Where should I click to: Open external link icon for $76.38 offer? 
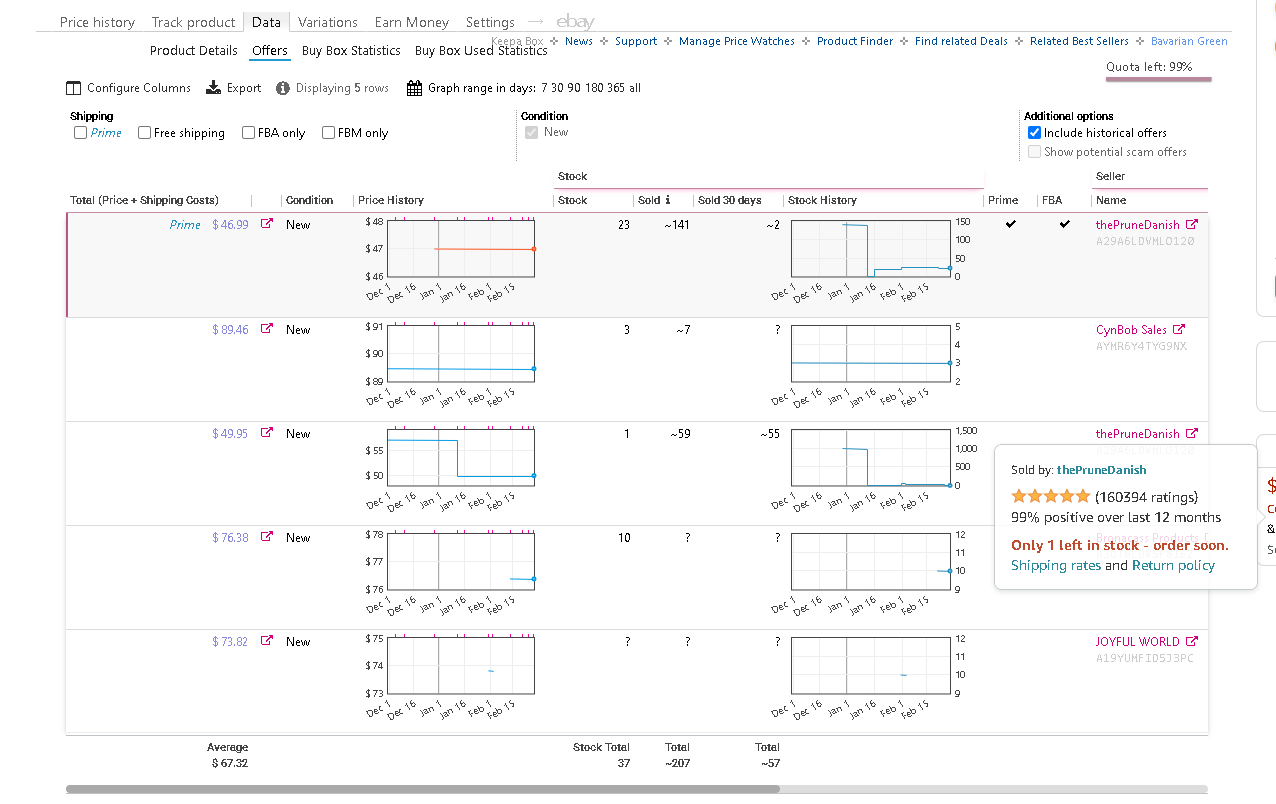coord(266,537)
